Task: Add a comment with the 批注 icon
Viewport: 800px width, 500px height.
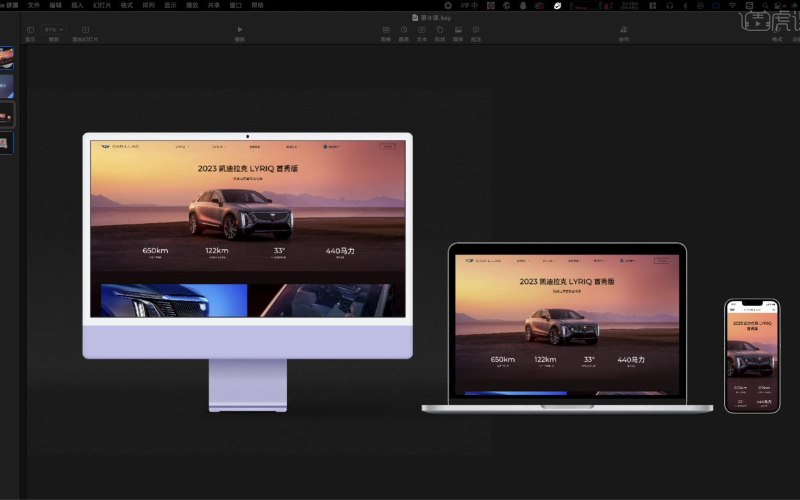Action: click(476, 33)
